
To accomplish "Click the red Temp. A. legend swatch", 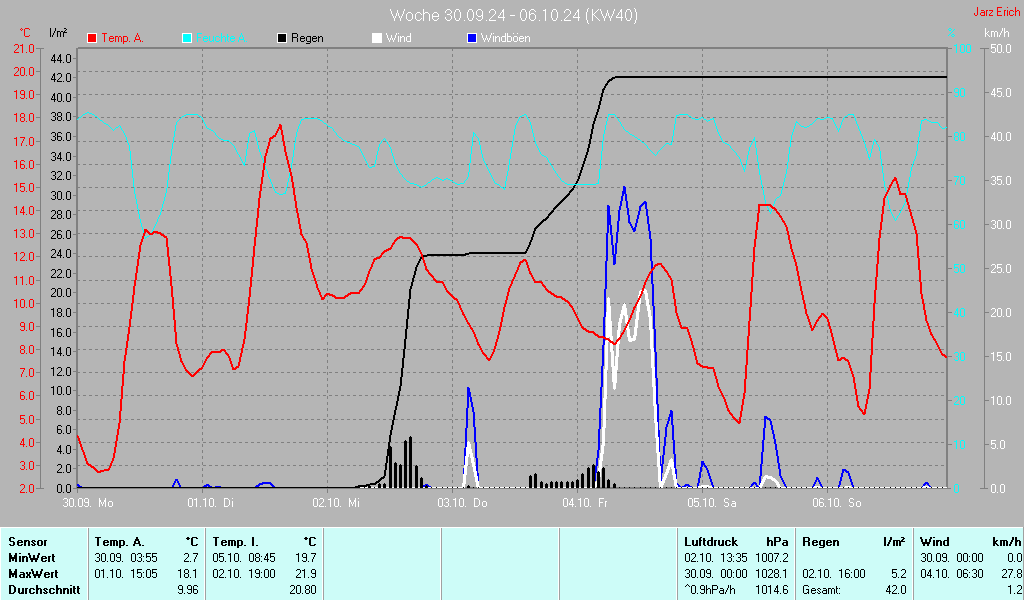I will pos(92,38).
